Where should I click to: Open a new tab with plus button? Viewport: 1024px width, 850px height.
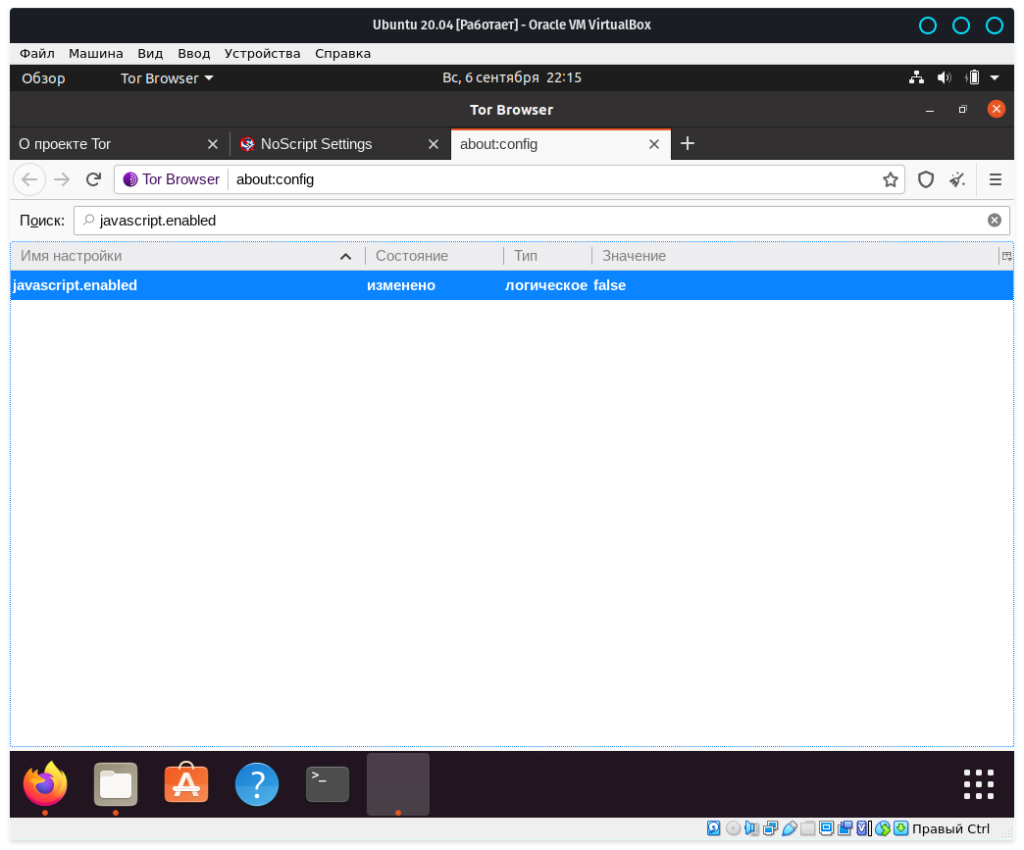(x=687, y=144)
